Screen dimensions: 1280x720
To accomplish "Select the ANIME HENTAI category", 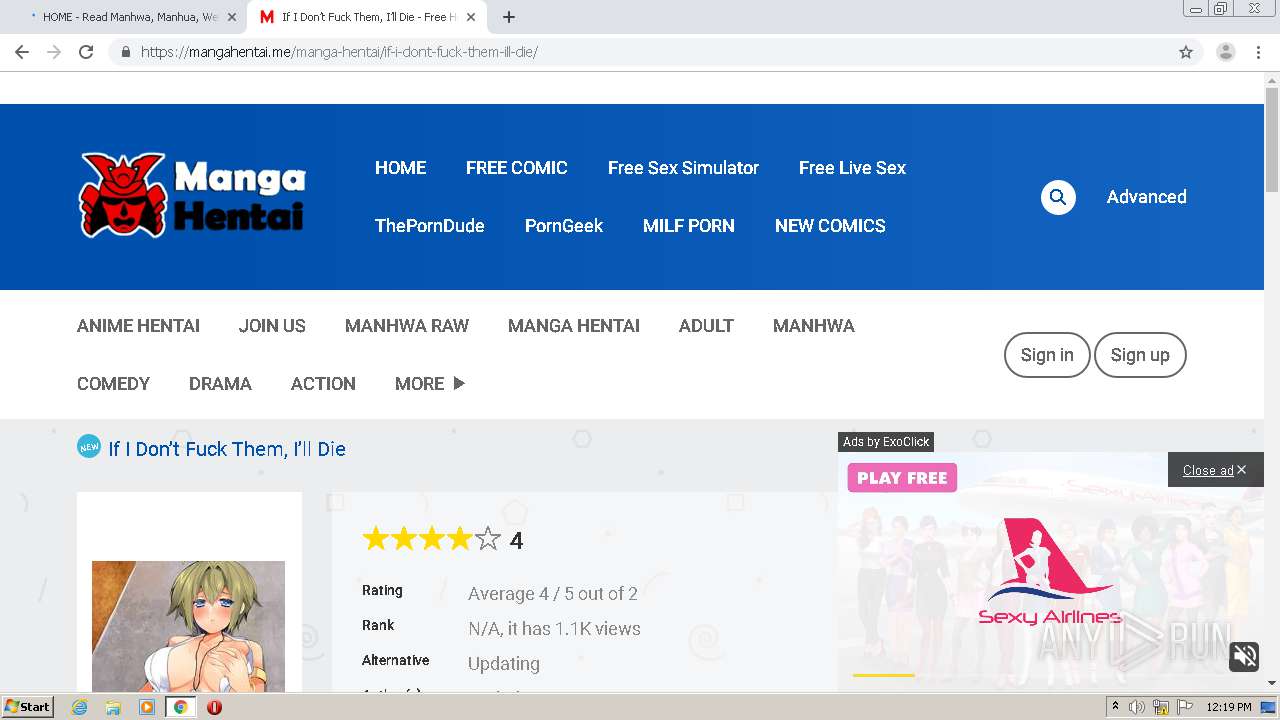I will pos(138,326).
